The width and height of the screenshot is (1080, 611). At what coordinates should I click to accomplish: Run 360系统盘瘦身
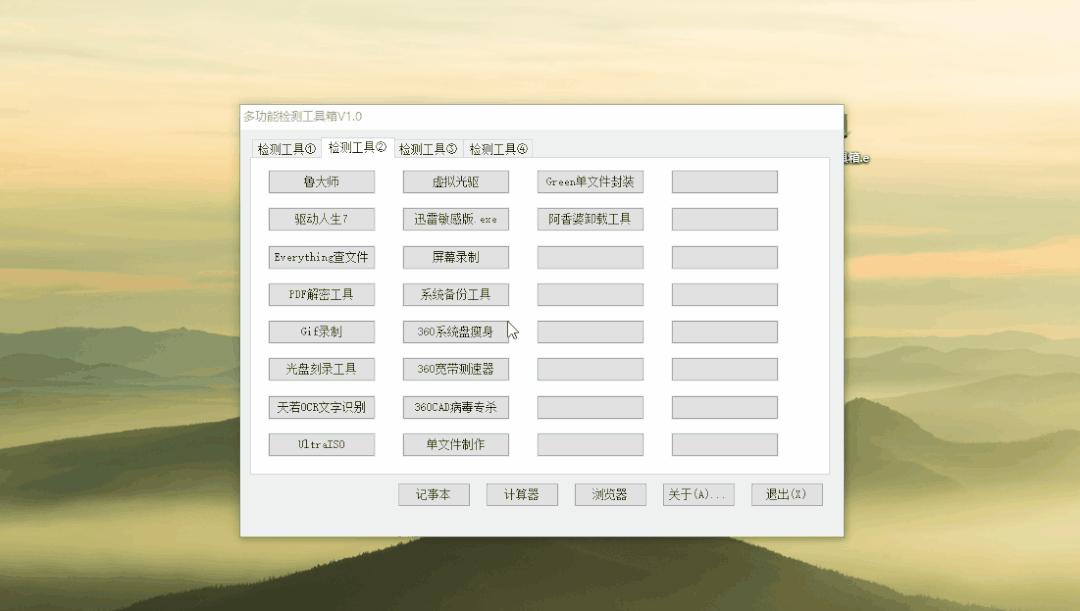455,332
